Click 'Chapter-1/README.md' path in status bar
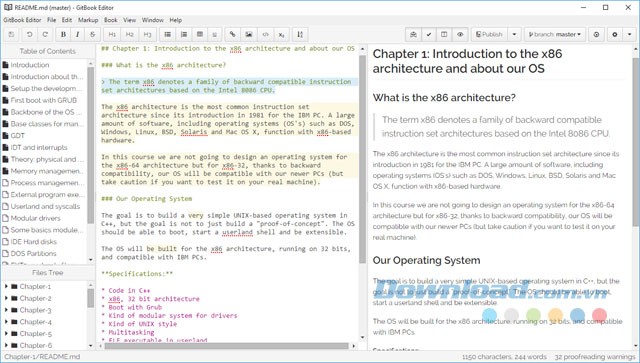Viewport: 640px width, 363px height. pyautogui.click(x=42, y=357)
